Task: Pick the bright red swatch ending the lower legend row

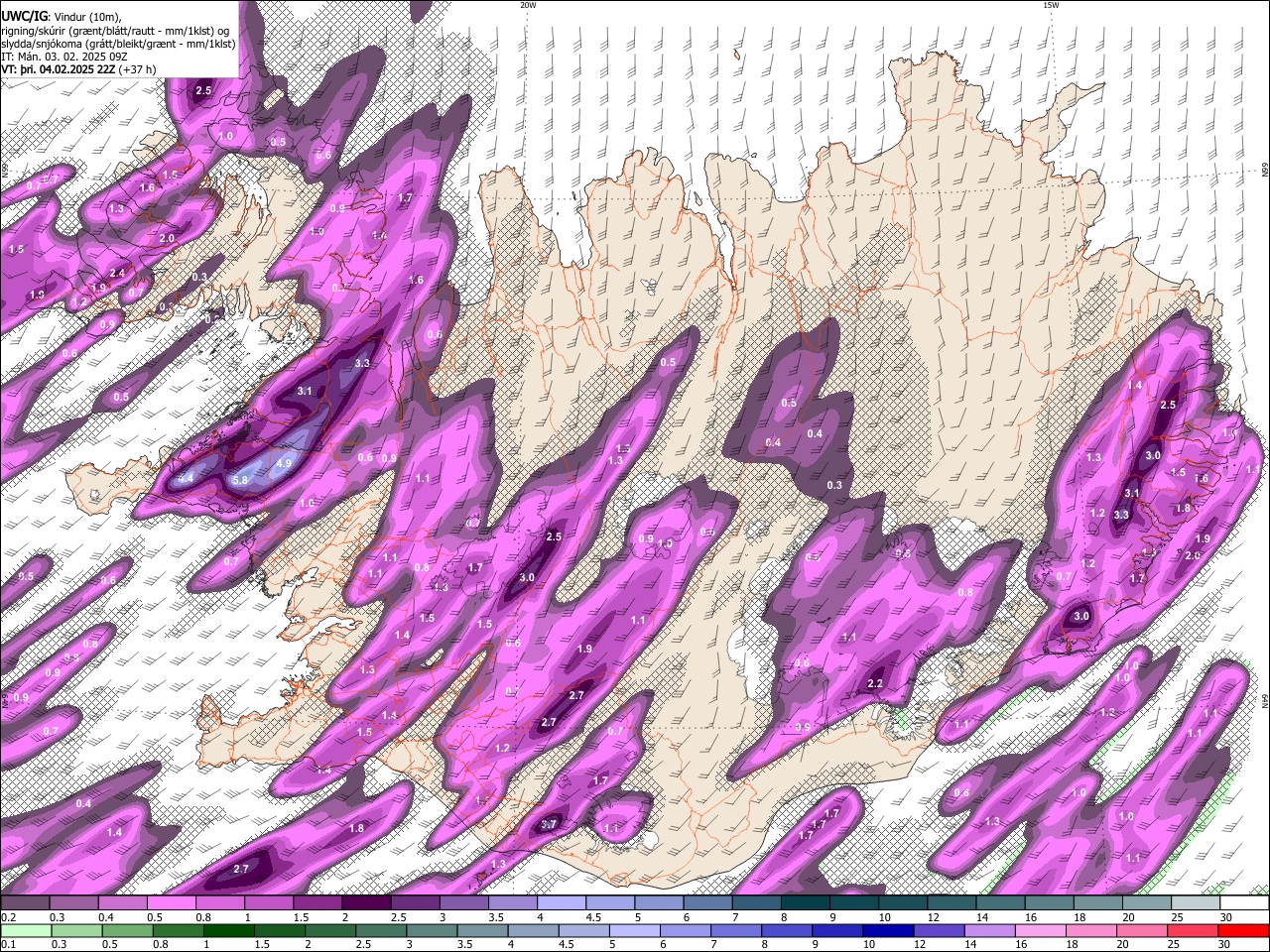Action: (1244, 931)
